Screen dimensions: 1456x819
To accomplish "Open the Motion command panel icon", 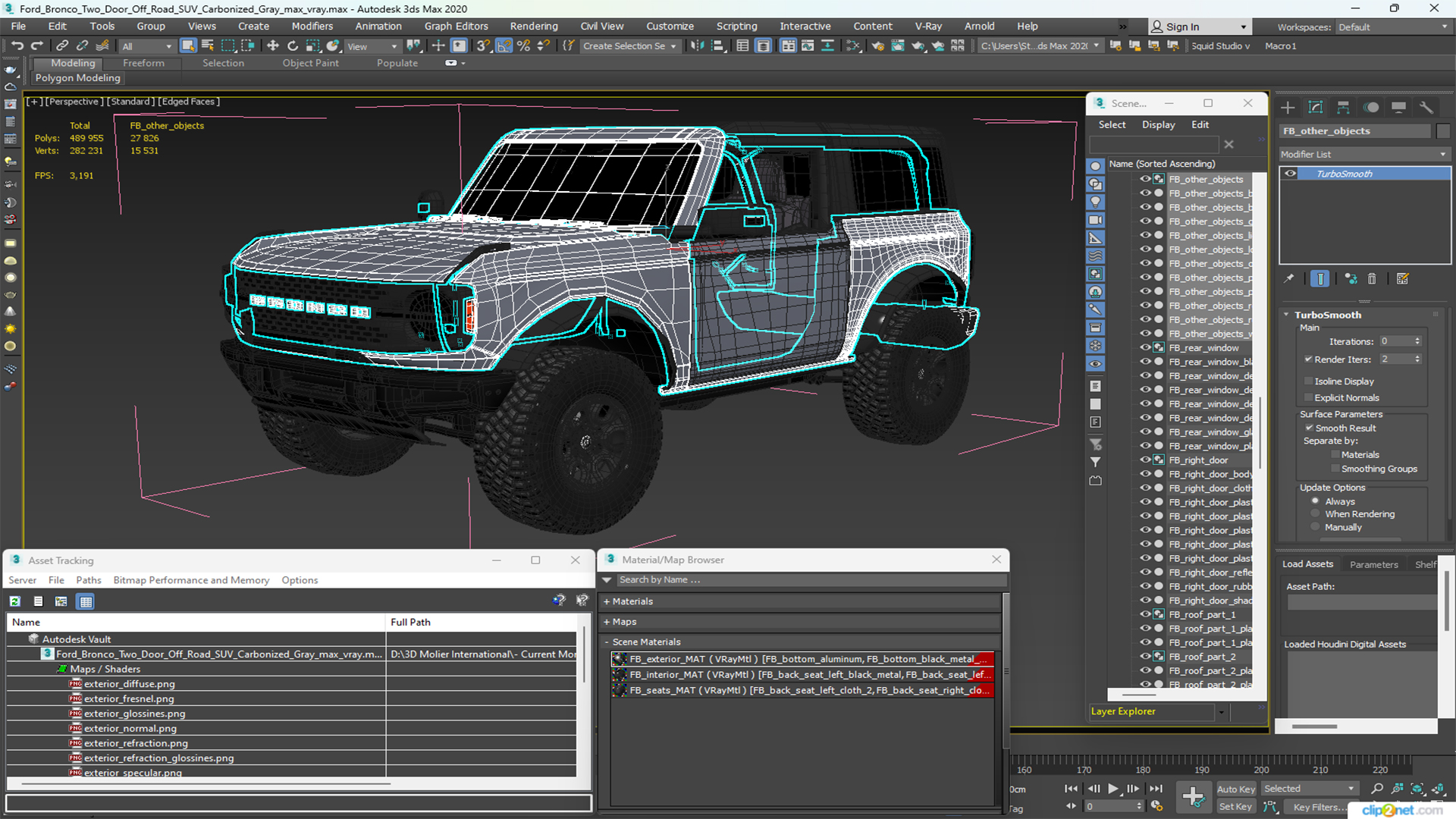I will 1371,107.
